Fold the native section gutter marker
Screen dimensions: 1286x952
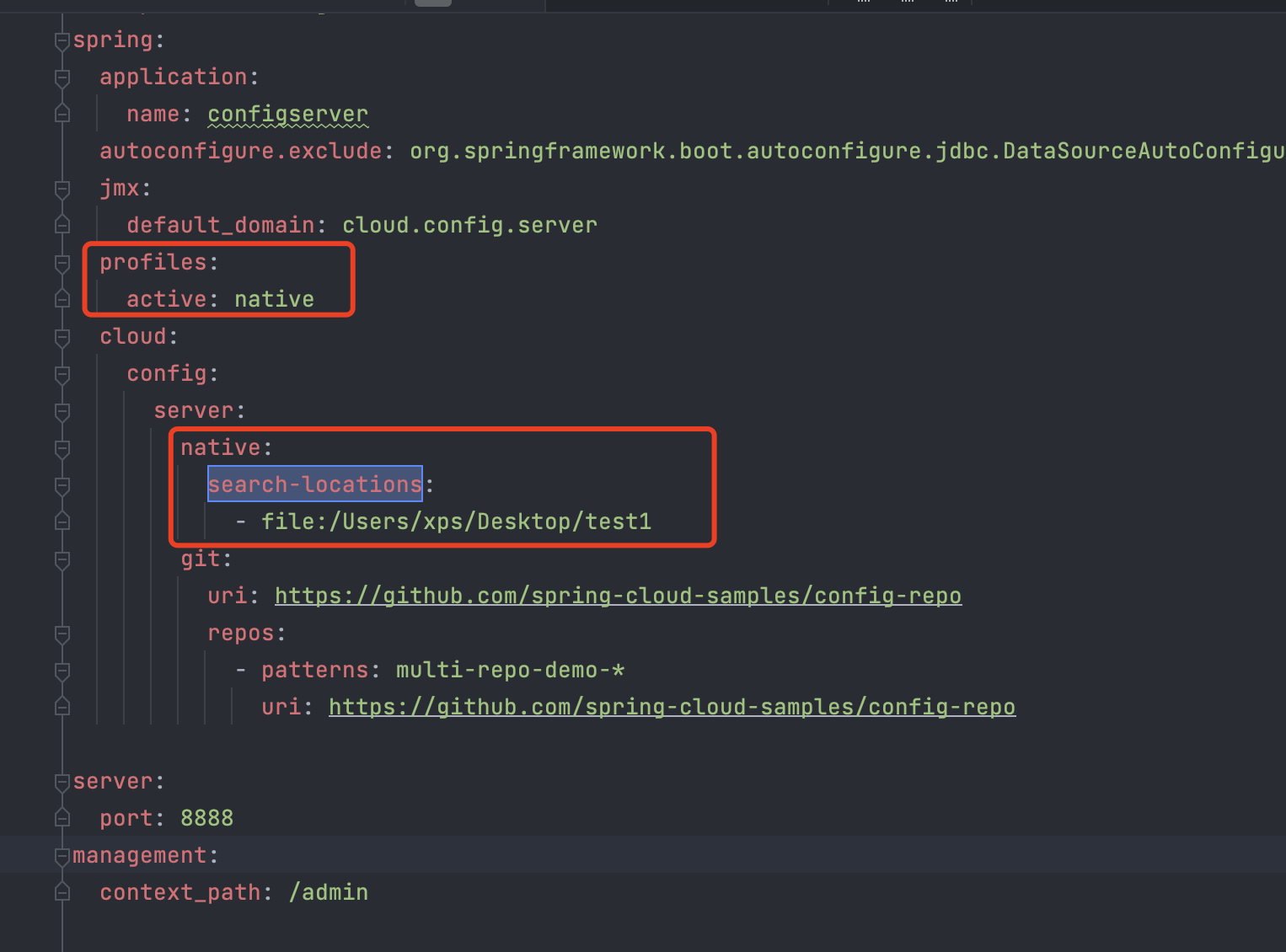click(62, 448)
